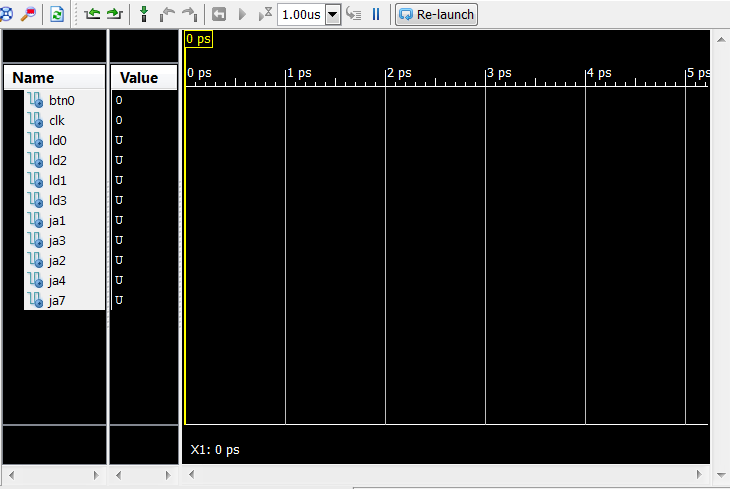Click the value 0 of clk
The height and width of the screenshot is (489, 730).
[x=119, y=120]
